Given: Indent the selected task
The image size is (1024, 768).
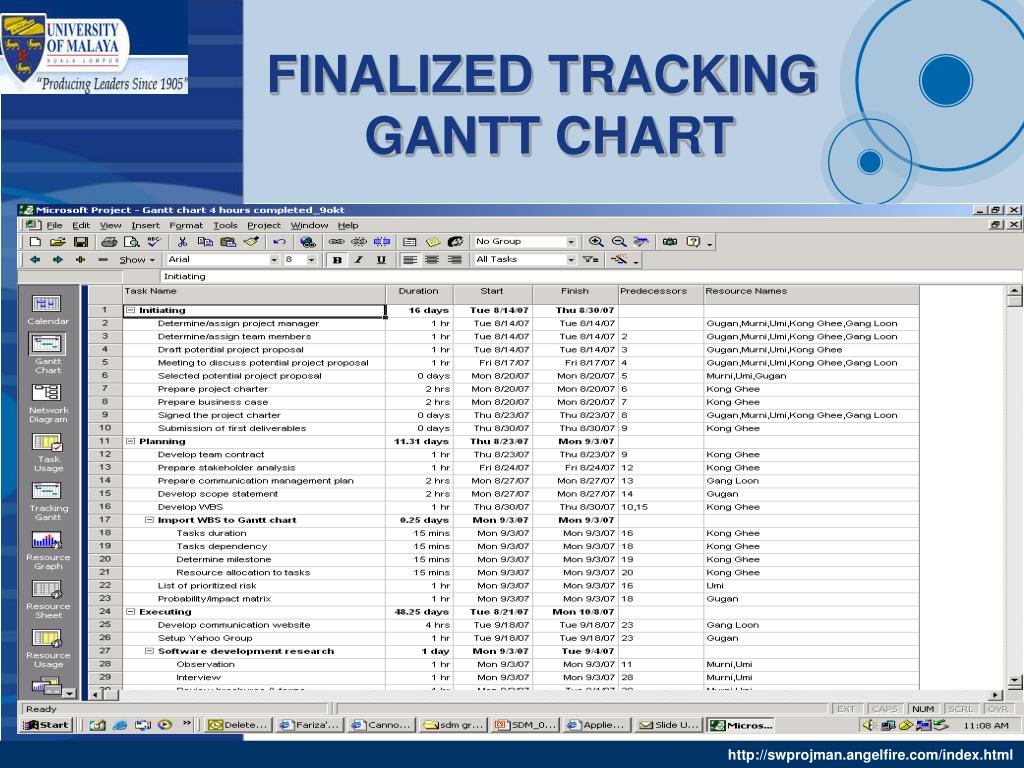Looking at the screenshot, I should [57, 260].
